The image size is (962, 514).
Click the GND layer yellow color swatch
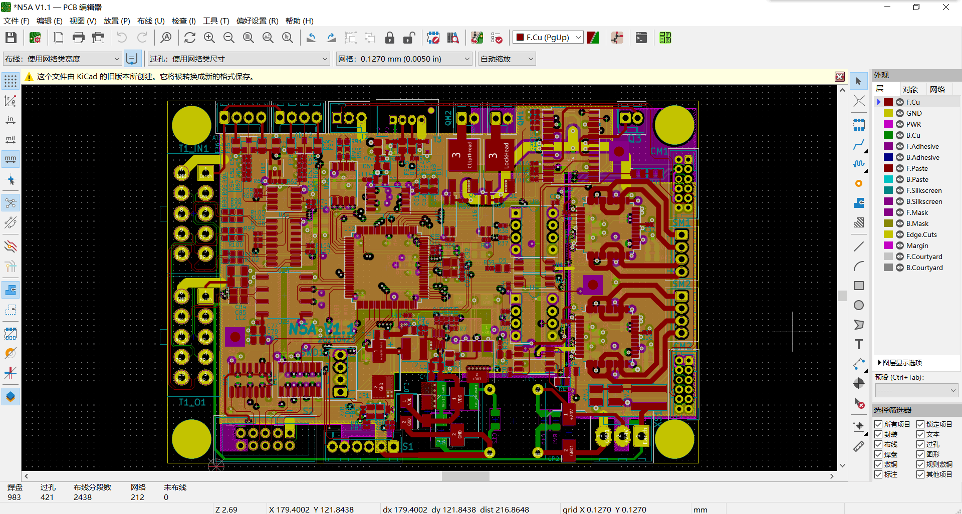(887, 113)
